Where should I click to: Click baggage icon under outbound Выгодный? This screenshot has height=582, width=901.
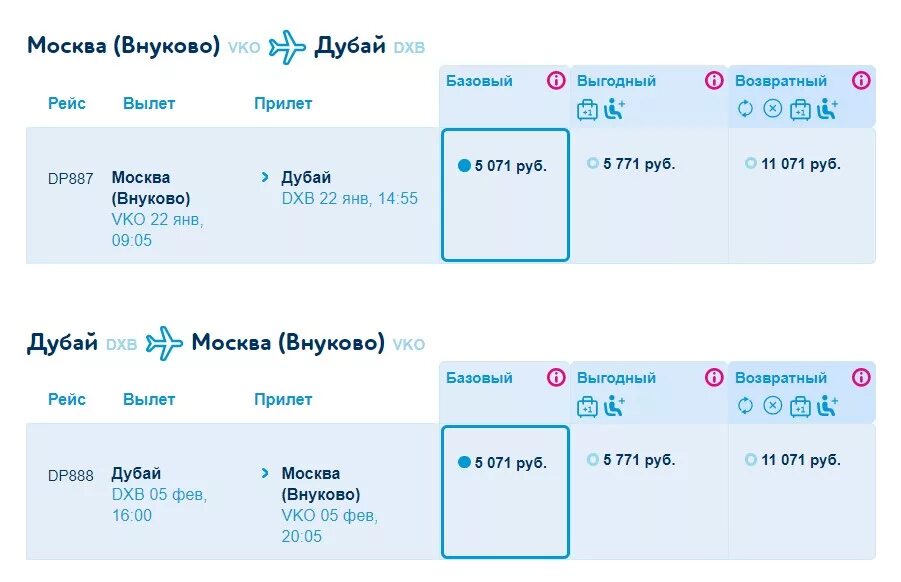tap(587, 109)
